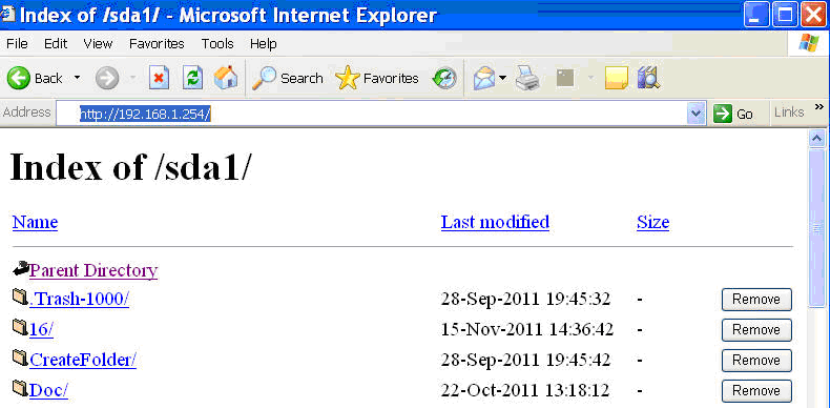
Task: Refresh the current page
Action: click(x=193, y=78)
